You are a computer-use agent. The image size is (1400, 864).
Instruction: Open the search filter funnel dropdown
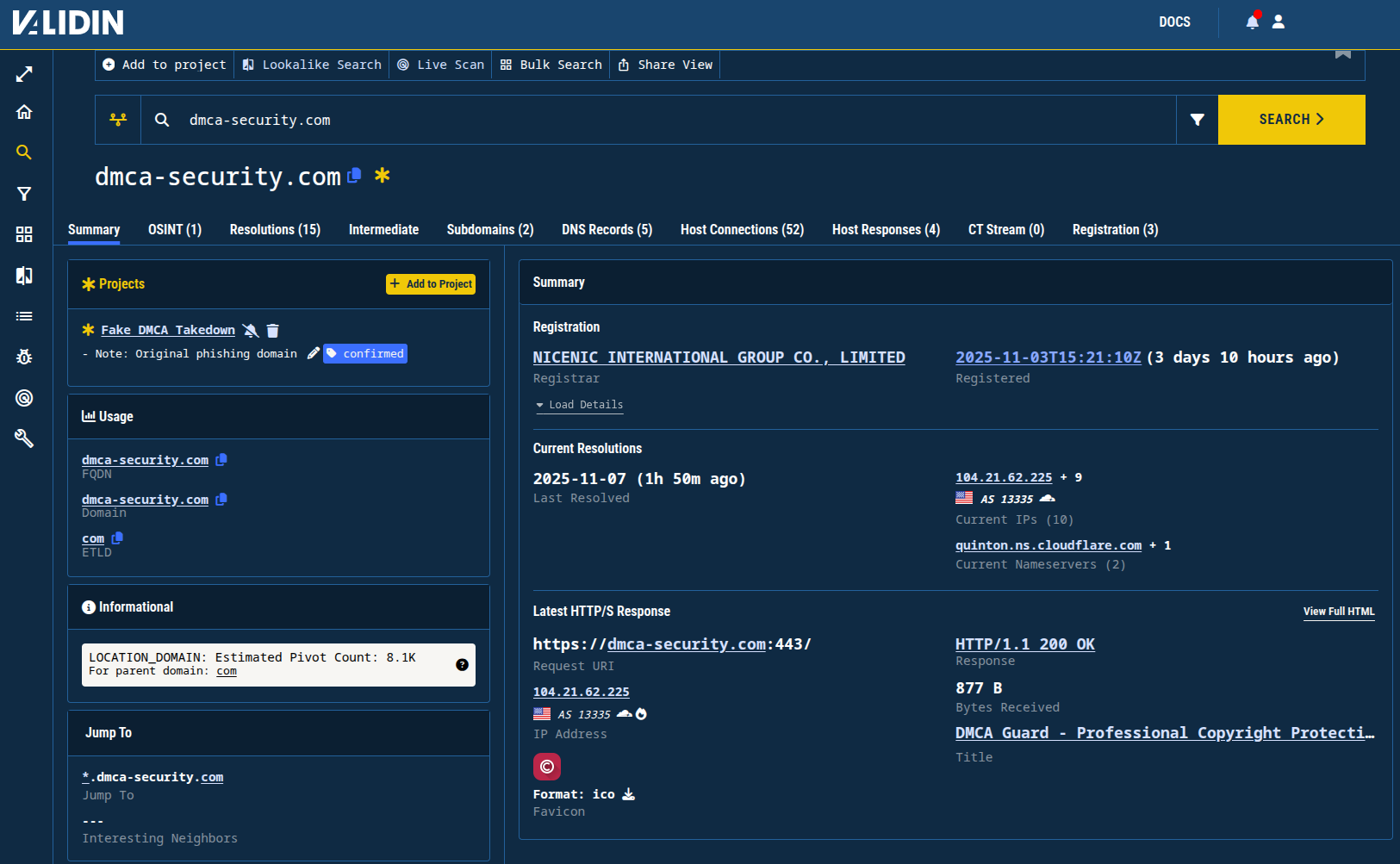click(x=1197, y=120)
